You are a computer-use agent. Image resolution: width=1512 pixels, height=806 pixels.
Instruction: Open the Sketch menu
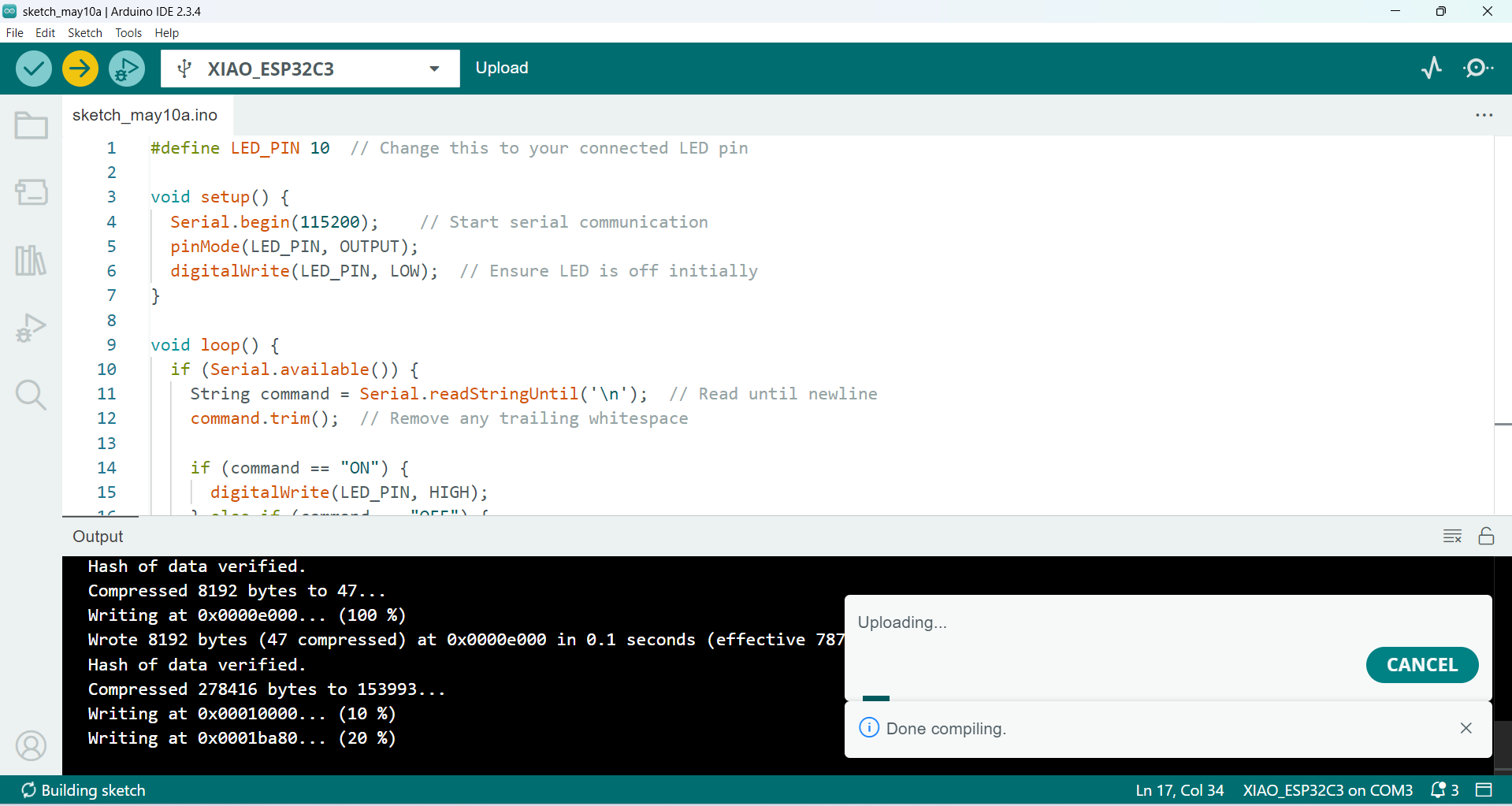click(x=85, y=33)
